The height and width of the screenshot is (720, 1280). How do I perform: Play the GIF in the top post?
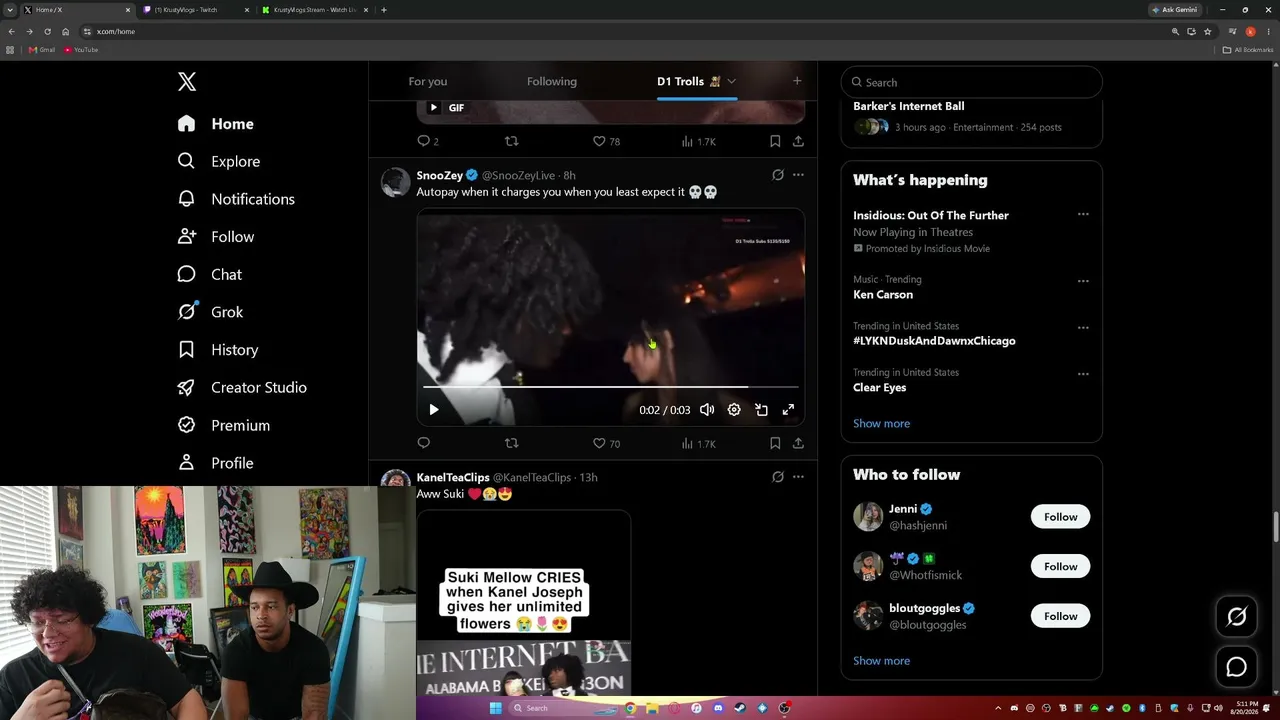tap(434, 107)
